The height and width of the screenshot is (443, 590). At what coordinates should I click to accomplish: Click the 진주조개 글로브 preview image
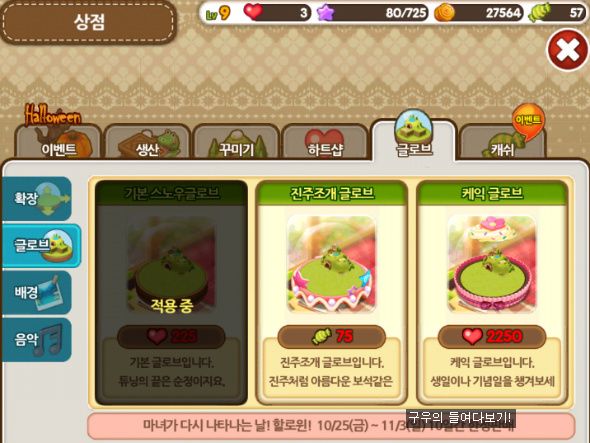(331, 264)
